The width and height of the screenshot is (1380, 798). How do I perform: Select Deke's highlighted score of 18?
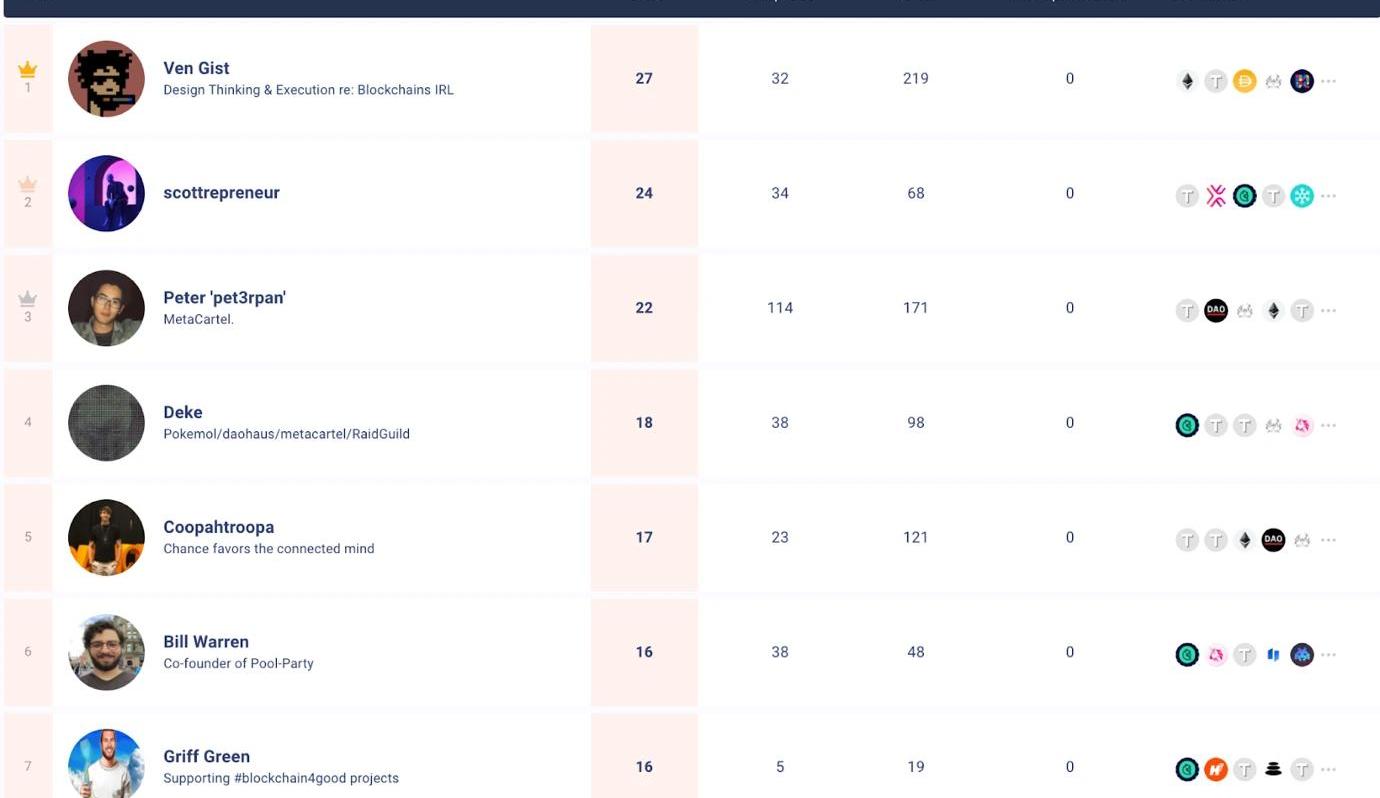pos(644,423)
